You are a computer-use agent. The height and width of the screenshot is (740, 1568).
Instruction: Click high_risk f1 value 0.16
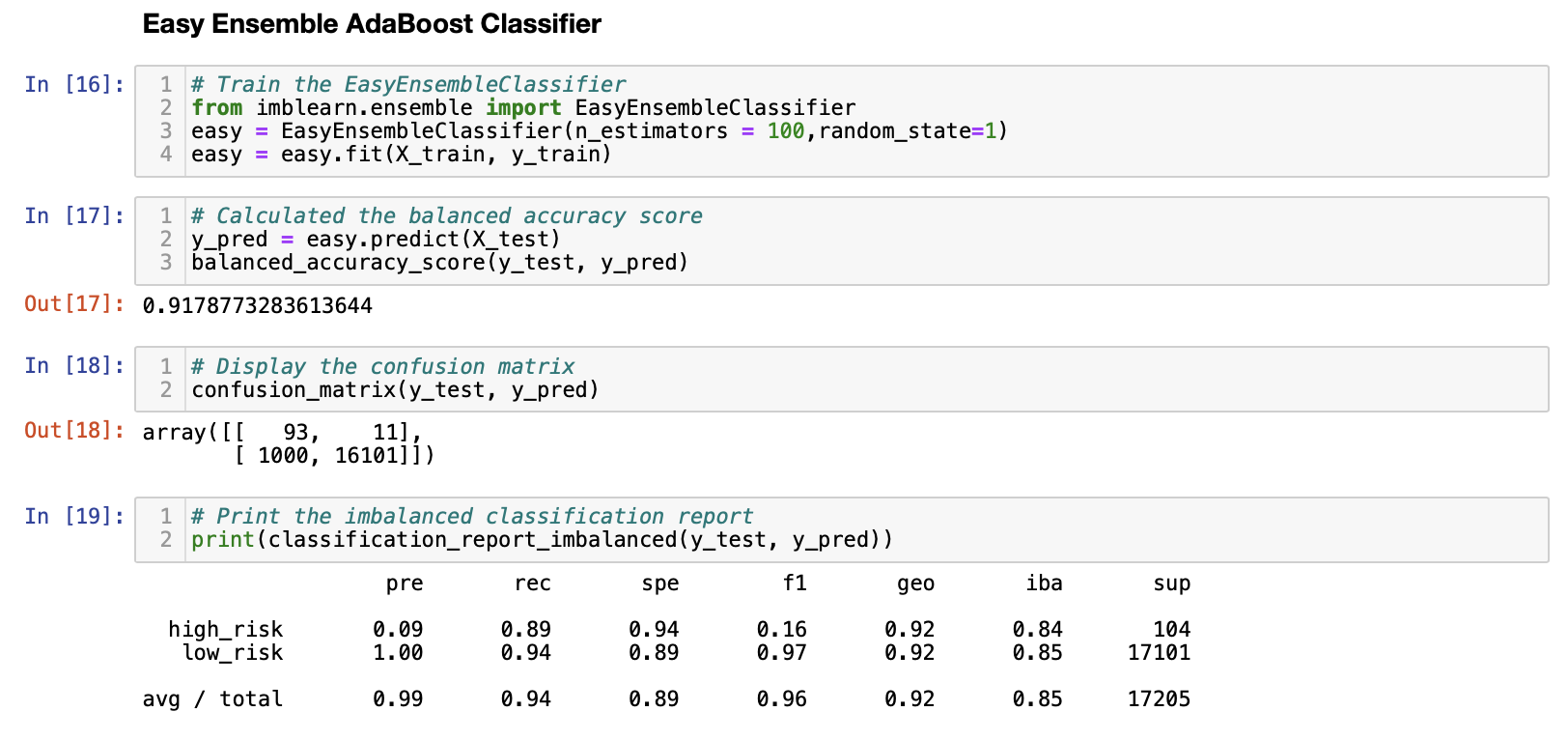782,629
